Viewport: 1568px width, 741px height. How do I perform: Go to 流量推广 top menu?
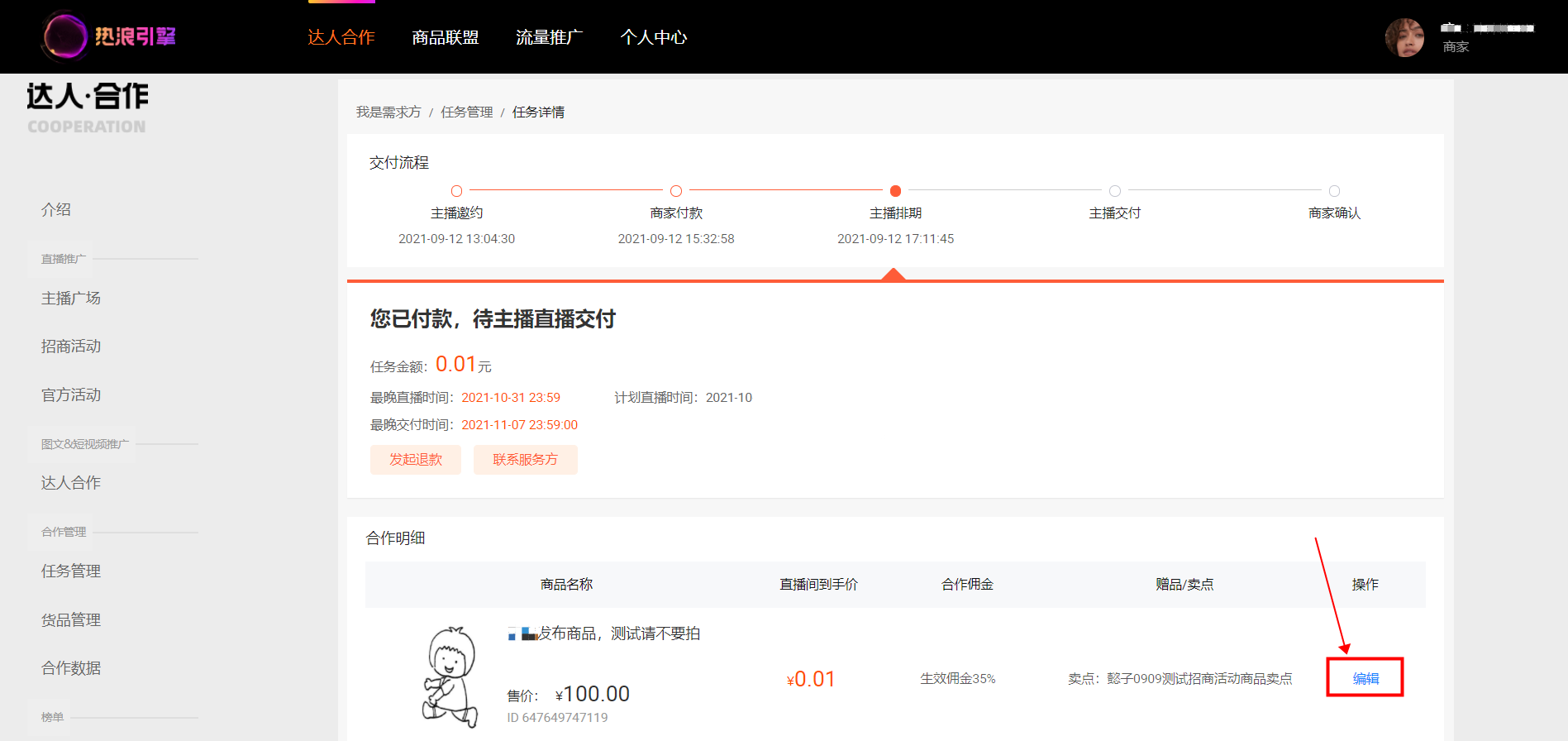pos(550,37)
